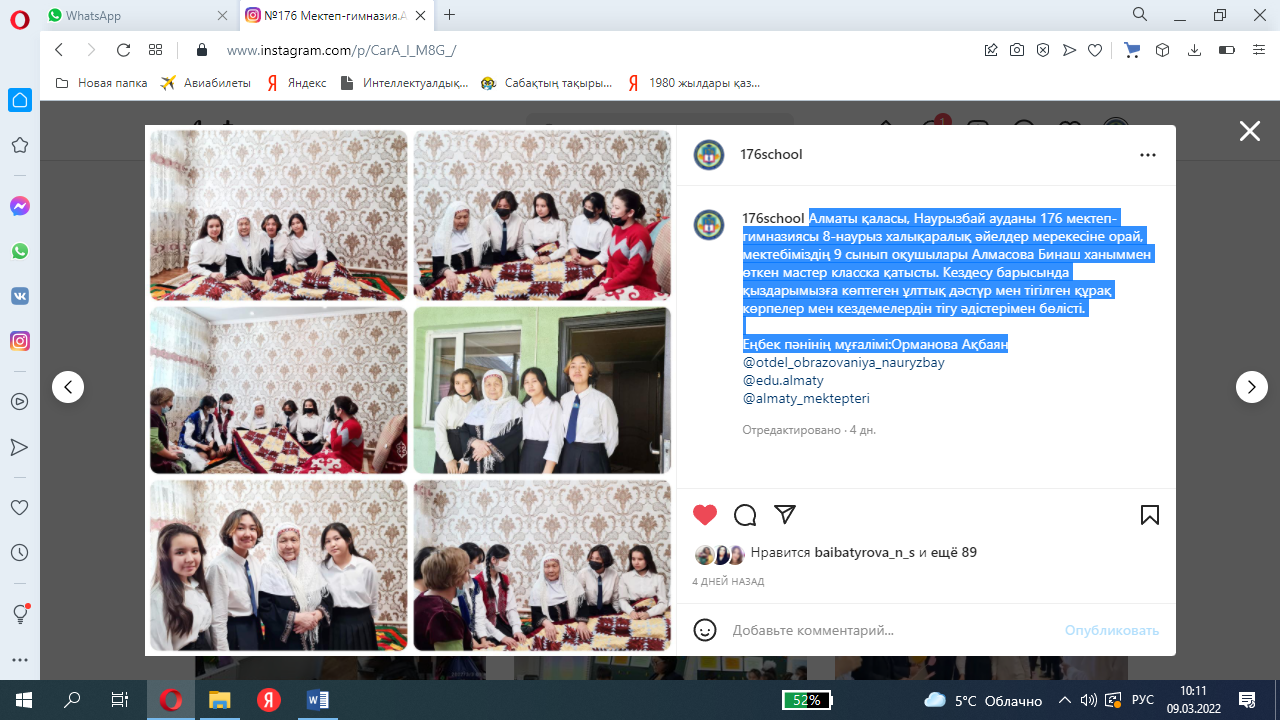Open a new browser tab
The height and width of the screenshot is (720, 1280).
click(x=450, y=15)
